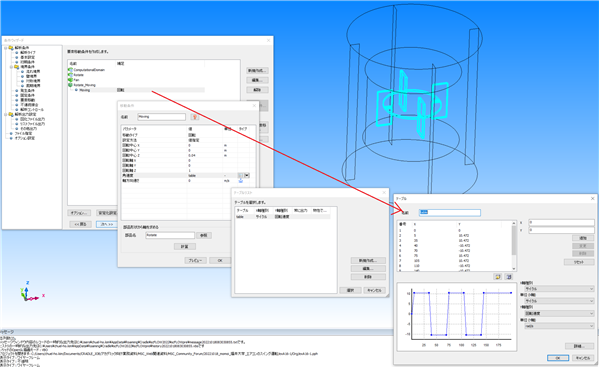Click the lightbulb icon beside the Moving name field
The width and height of the screenshot is (599, 368).
pyautogui.click(x=194, y=117)
